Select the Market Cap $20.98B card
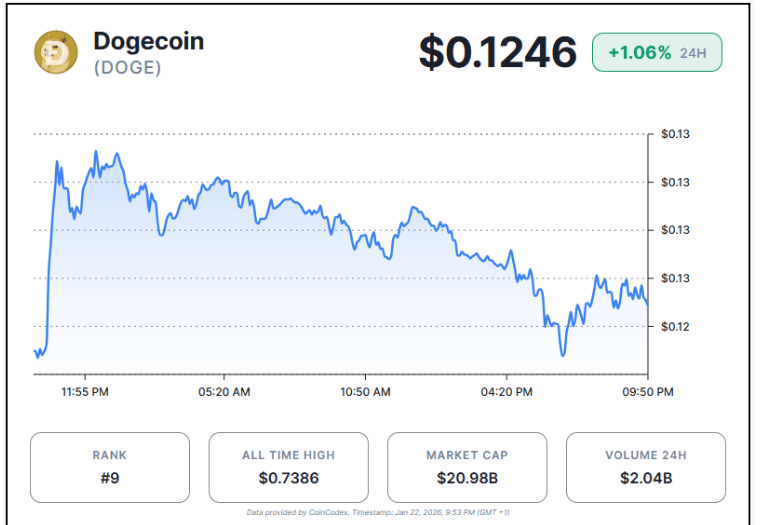This screenshot has width=766, height=525. tap(466, 467)
